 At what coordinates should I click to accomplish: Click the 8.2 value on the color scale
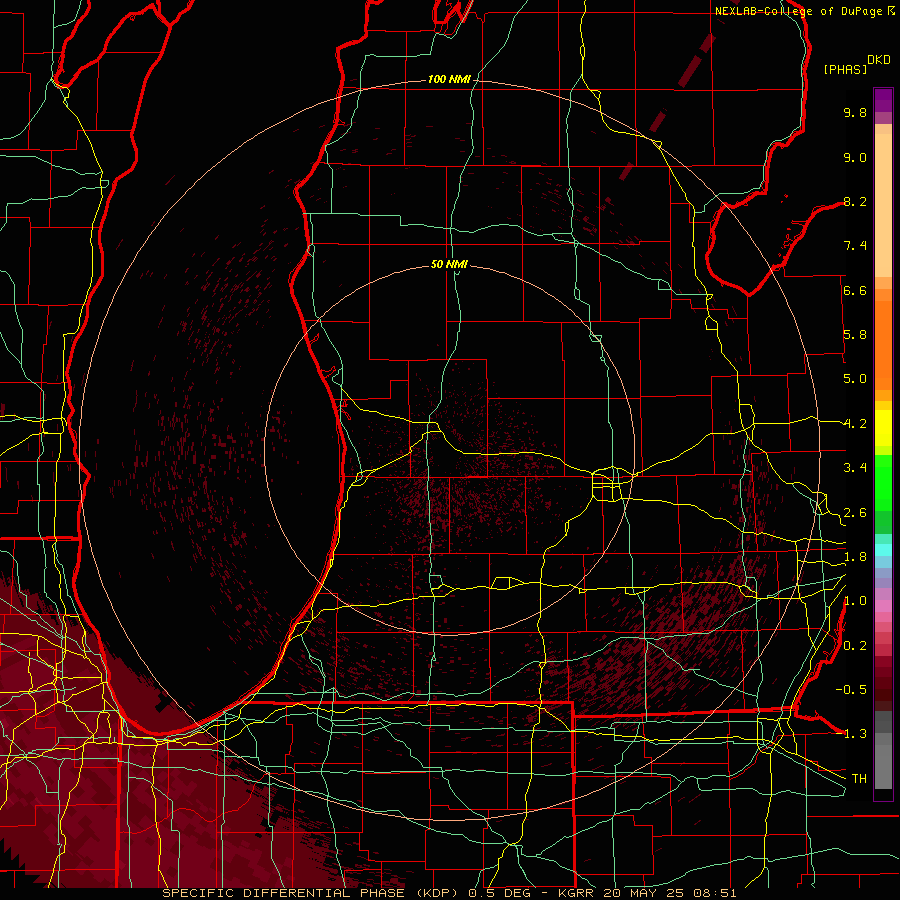pyautogui.click(x=855, y=201)
